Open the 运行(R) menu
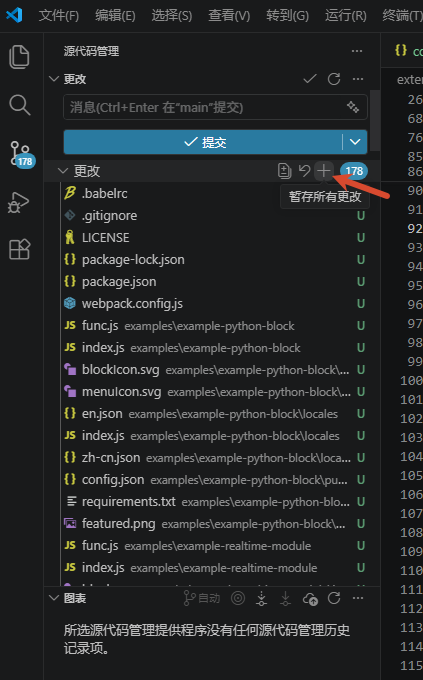 coord(346,16)
